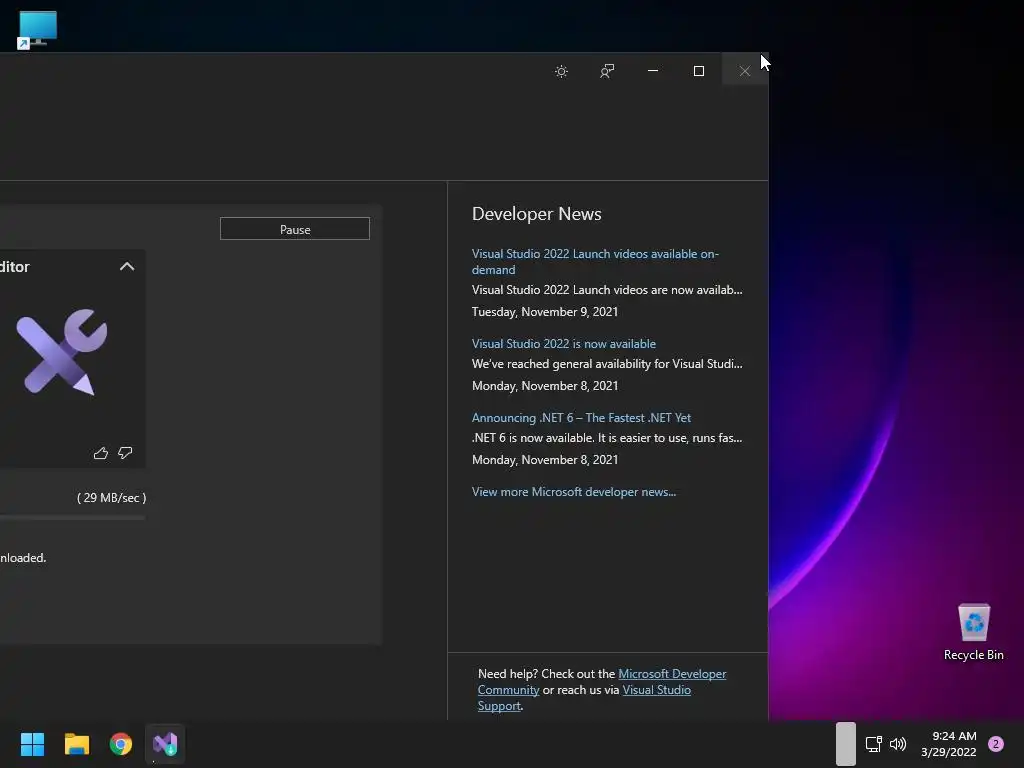Open the send feedback icon in title bar

(607, 71)
